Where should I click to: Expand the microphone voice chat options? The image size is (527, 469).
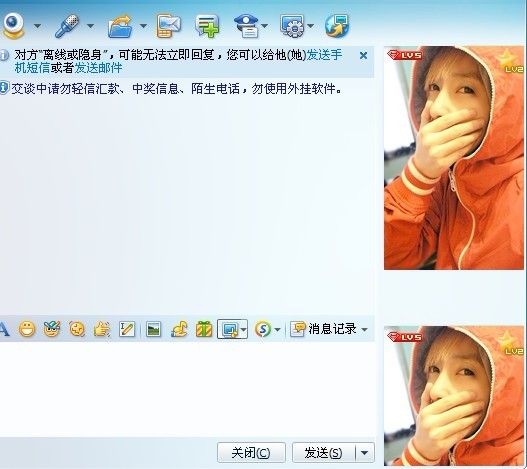click(90, 26)
